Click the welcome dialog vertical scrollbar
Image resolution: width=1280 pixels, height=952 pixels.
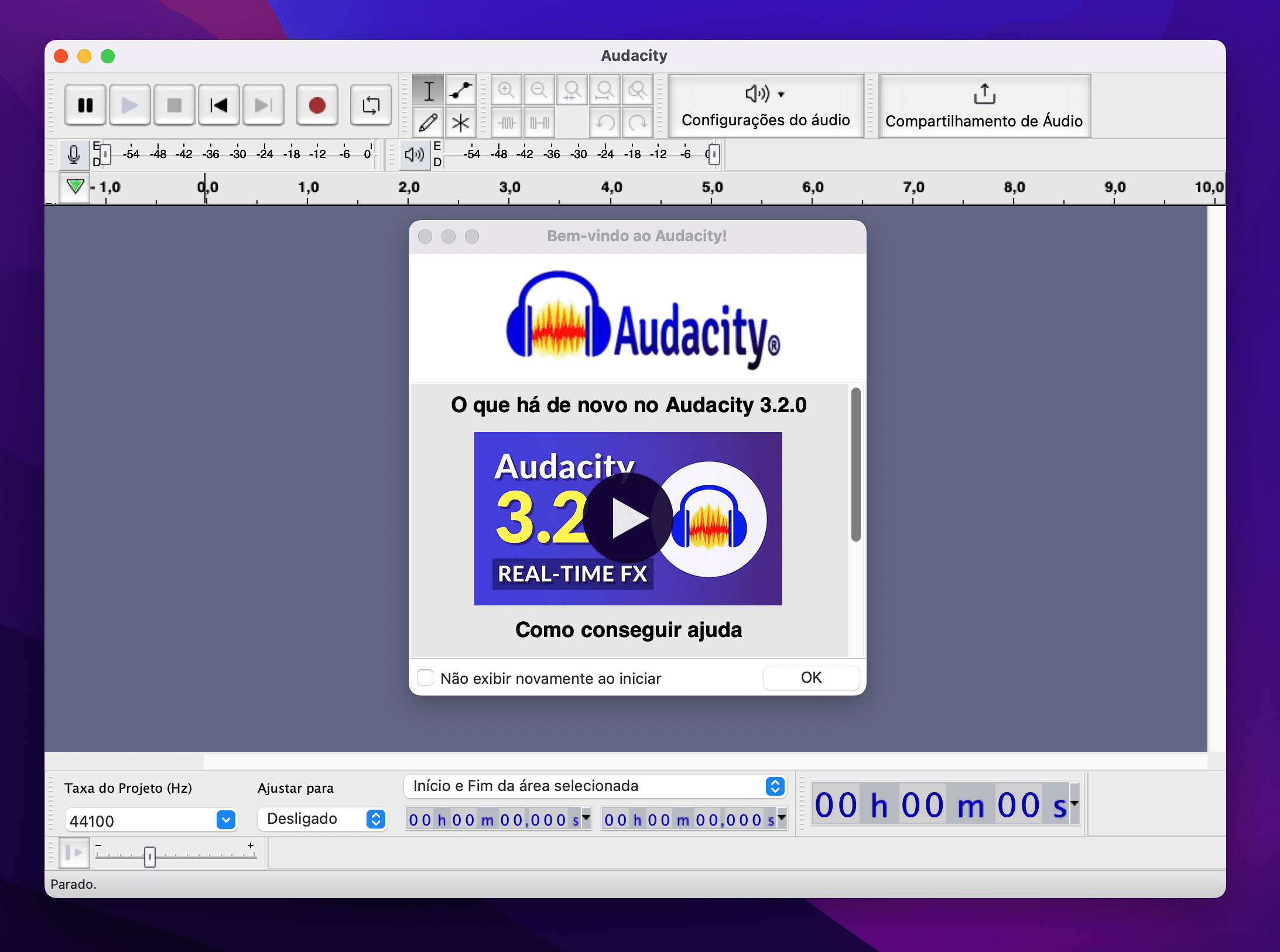(856, 464)
